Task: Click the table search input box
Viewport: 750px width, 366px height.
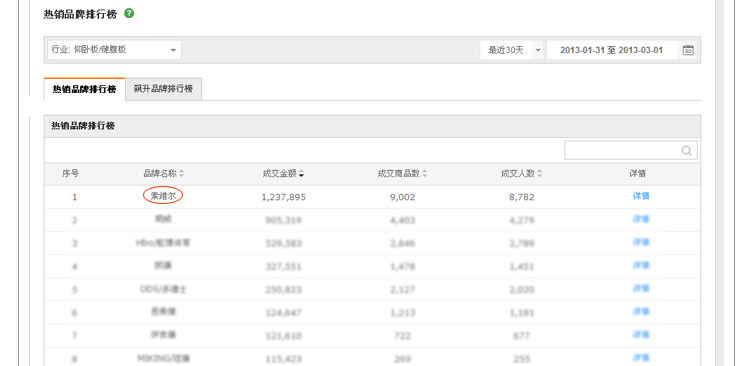Action: tap(631, 150)
